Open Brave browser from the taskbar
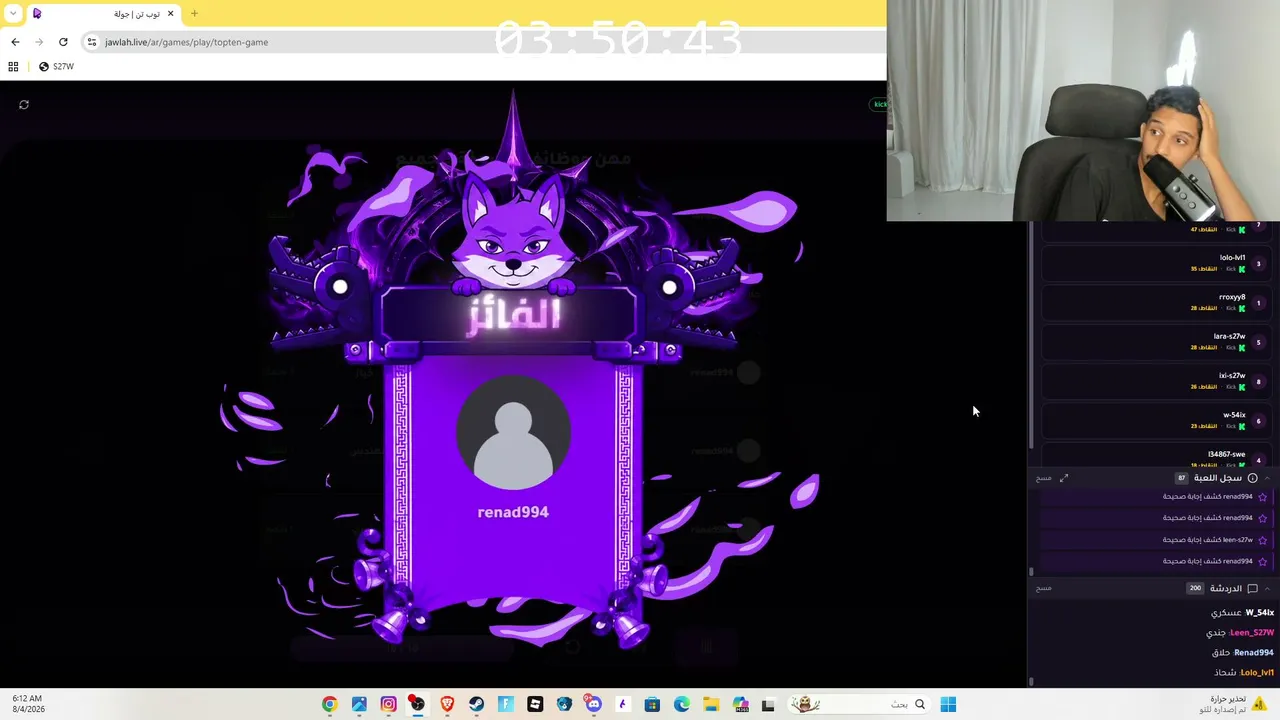1280x720 pixels. coord(447,705)
